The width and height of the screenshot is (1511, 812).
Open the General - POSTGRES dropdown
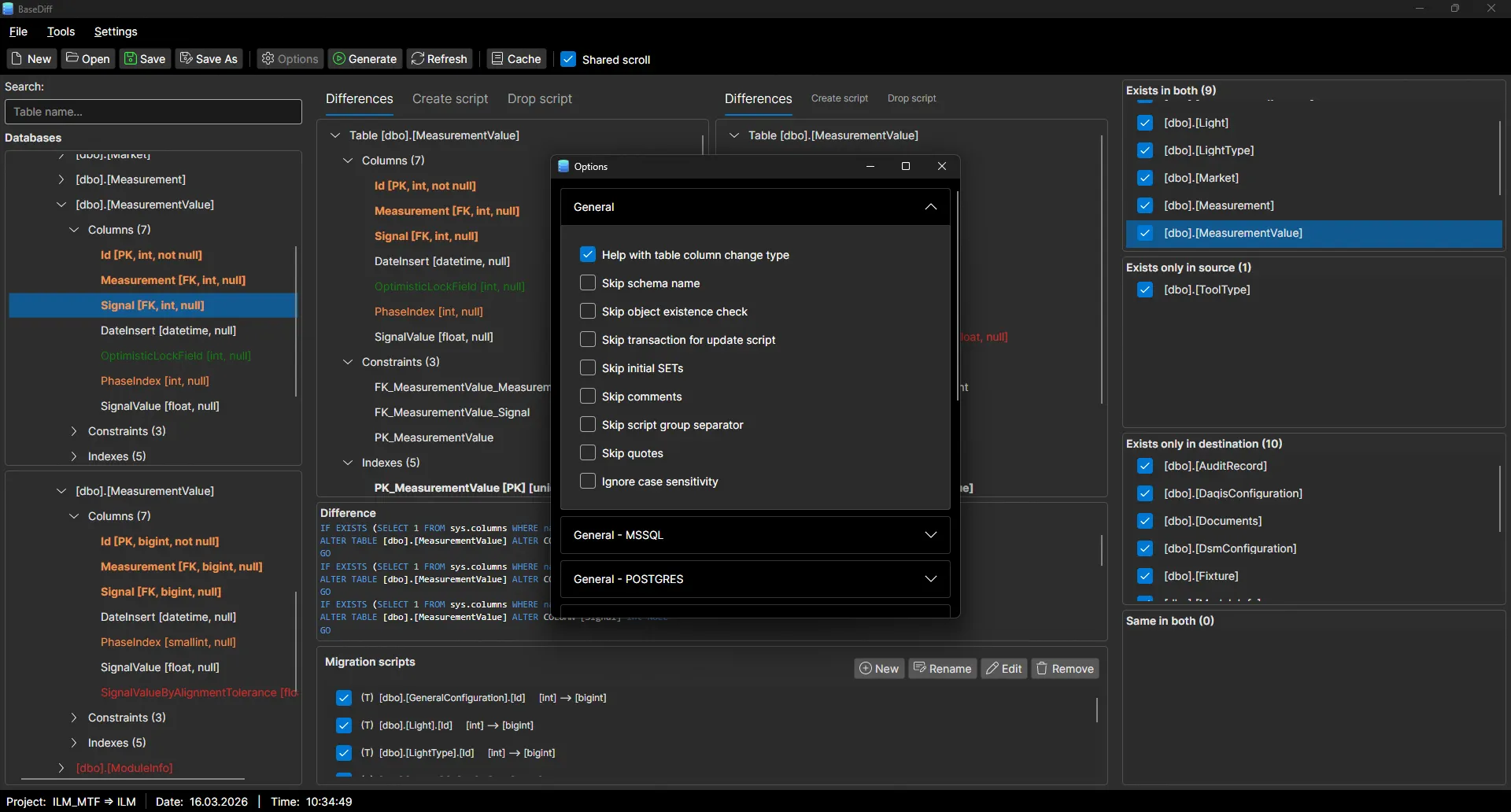pos(931,579)
